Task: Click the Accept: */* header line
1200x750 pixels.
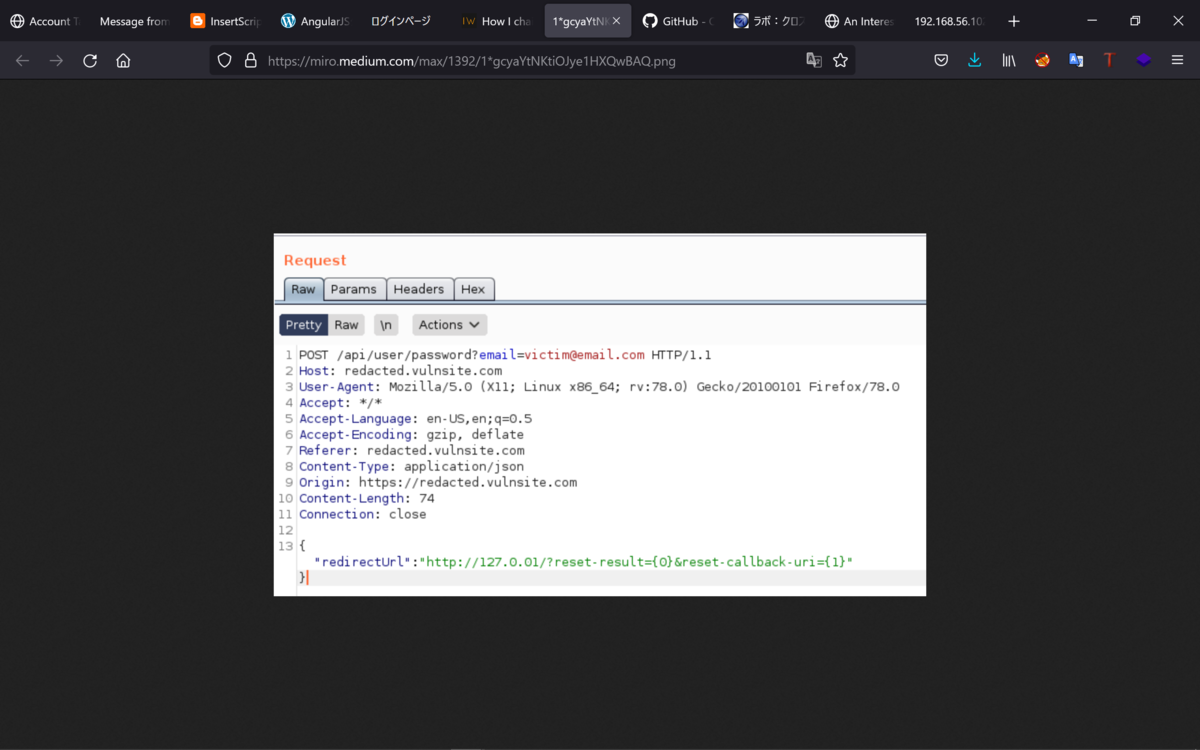Action: tap(340, 403)
